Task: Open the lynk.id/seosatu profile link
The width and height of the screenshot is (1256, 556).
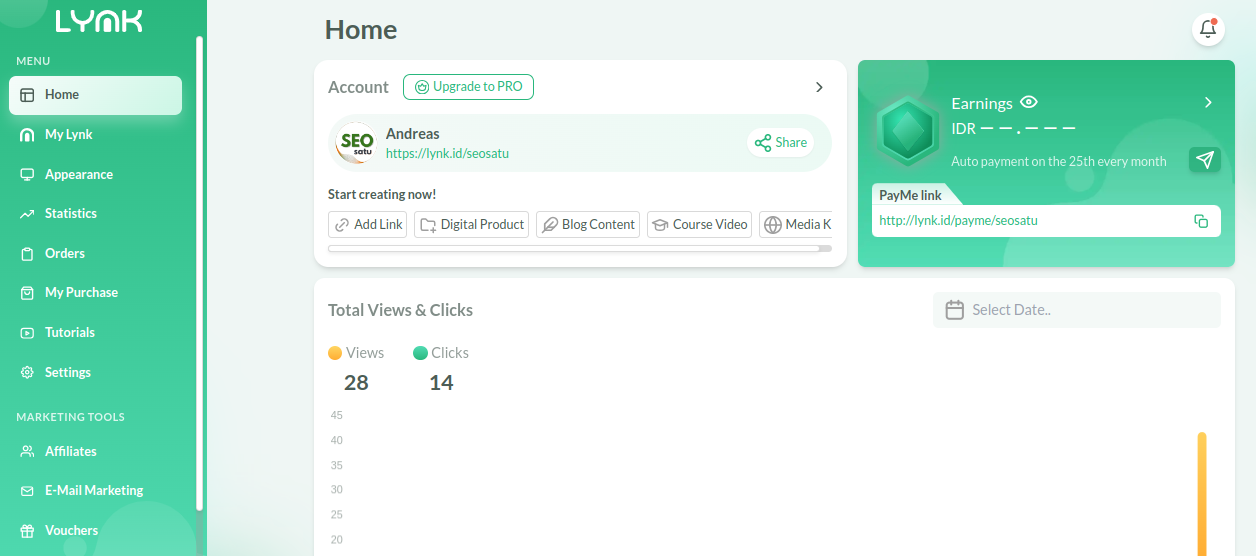Action: [x=447, y=154]
